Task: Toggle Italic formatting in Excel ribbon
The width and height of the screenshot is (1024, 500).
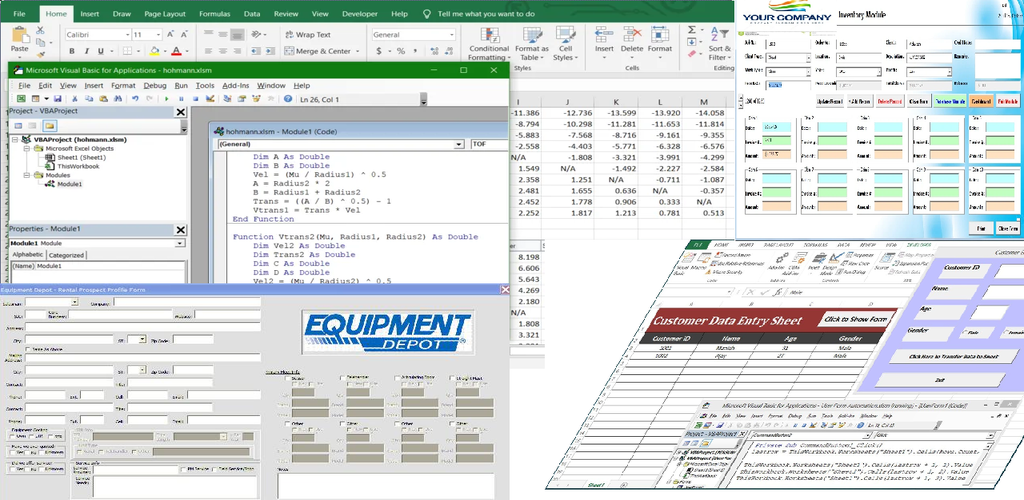Action: [x=86, y=51]
